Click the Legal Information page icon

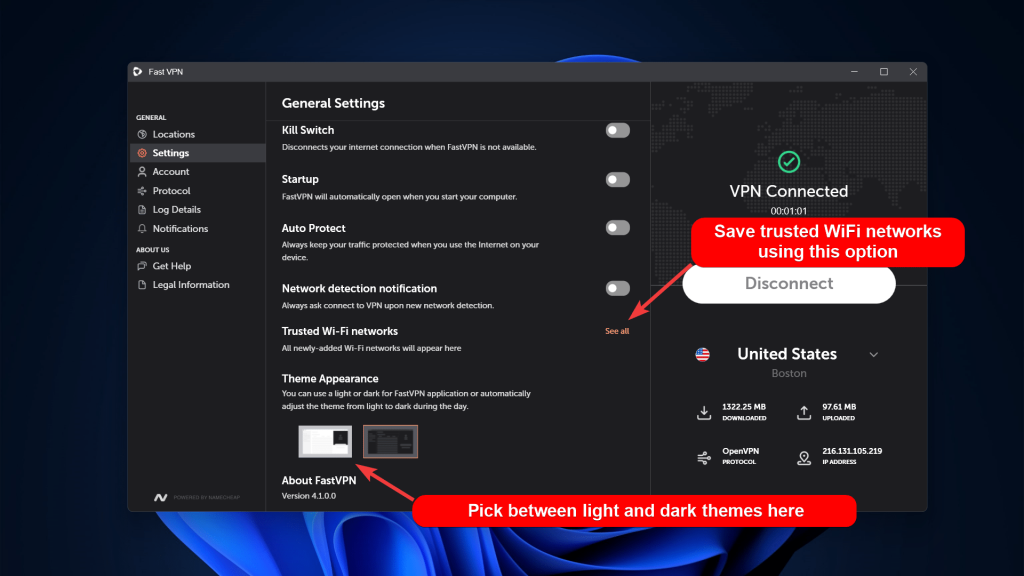coord(142,285)
